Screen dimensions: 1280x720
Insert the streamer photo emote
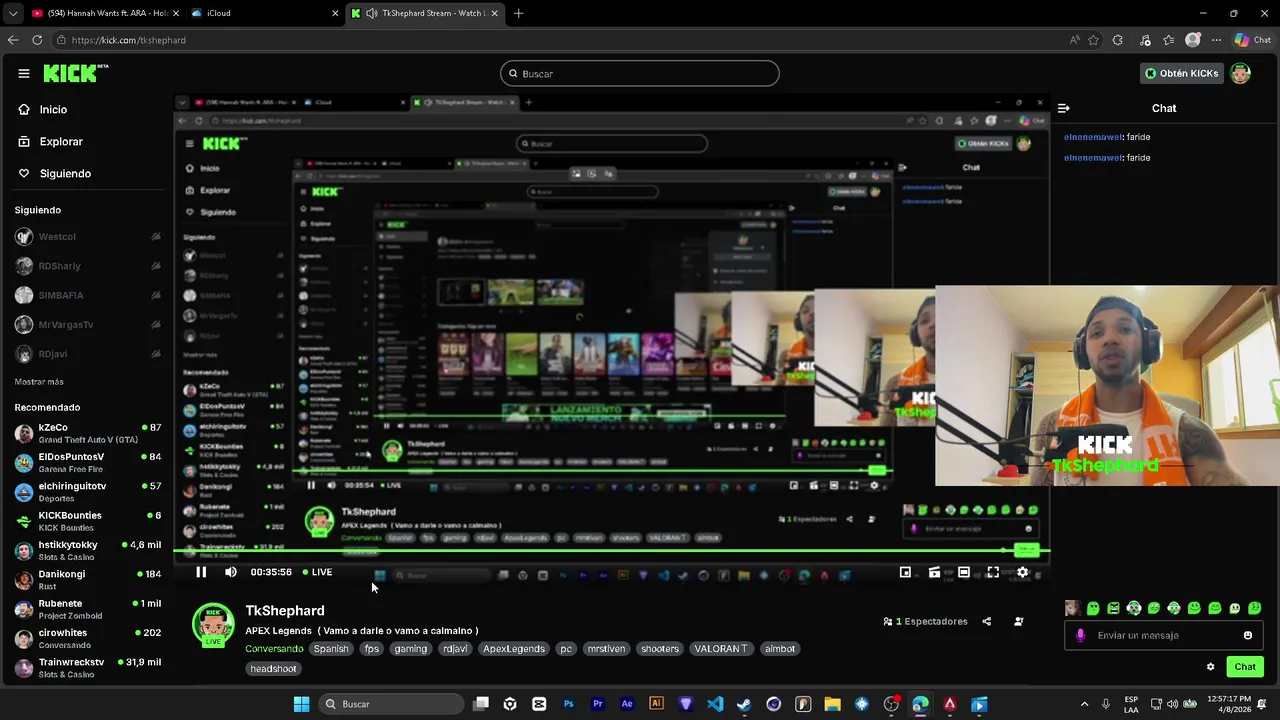click(1072, 608)
